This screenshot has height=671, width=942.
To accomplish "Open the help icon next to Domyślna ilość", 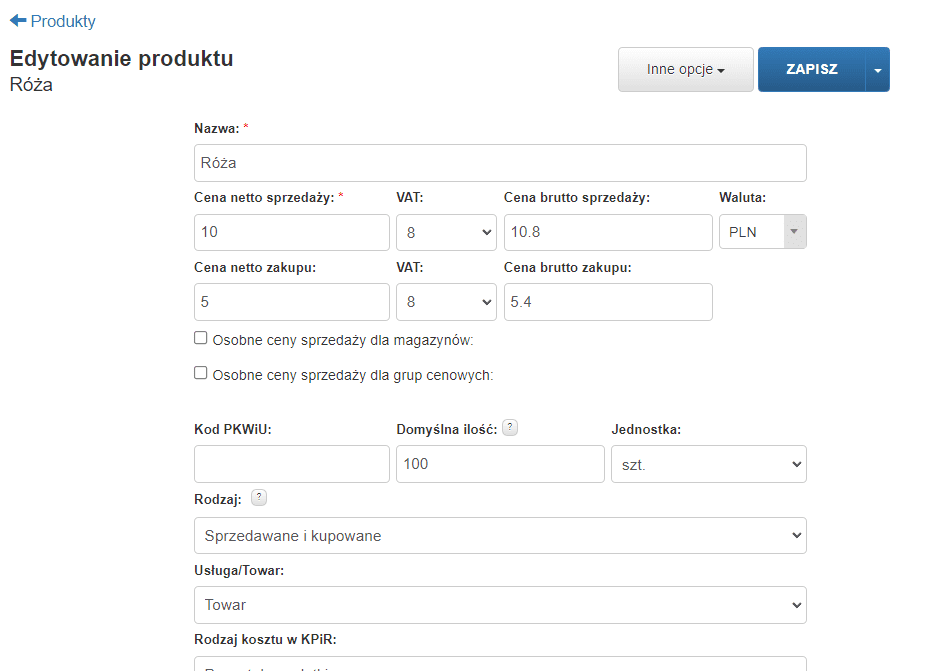I will click(510, 428).
